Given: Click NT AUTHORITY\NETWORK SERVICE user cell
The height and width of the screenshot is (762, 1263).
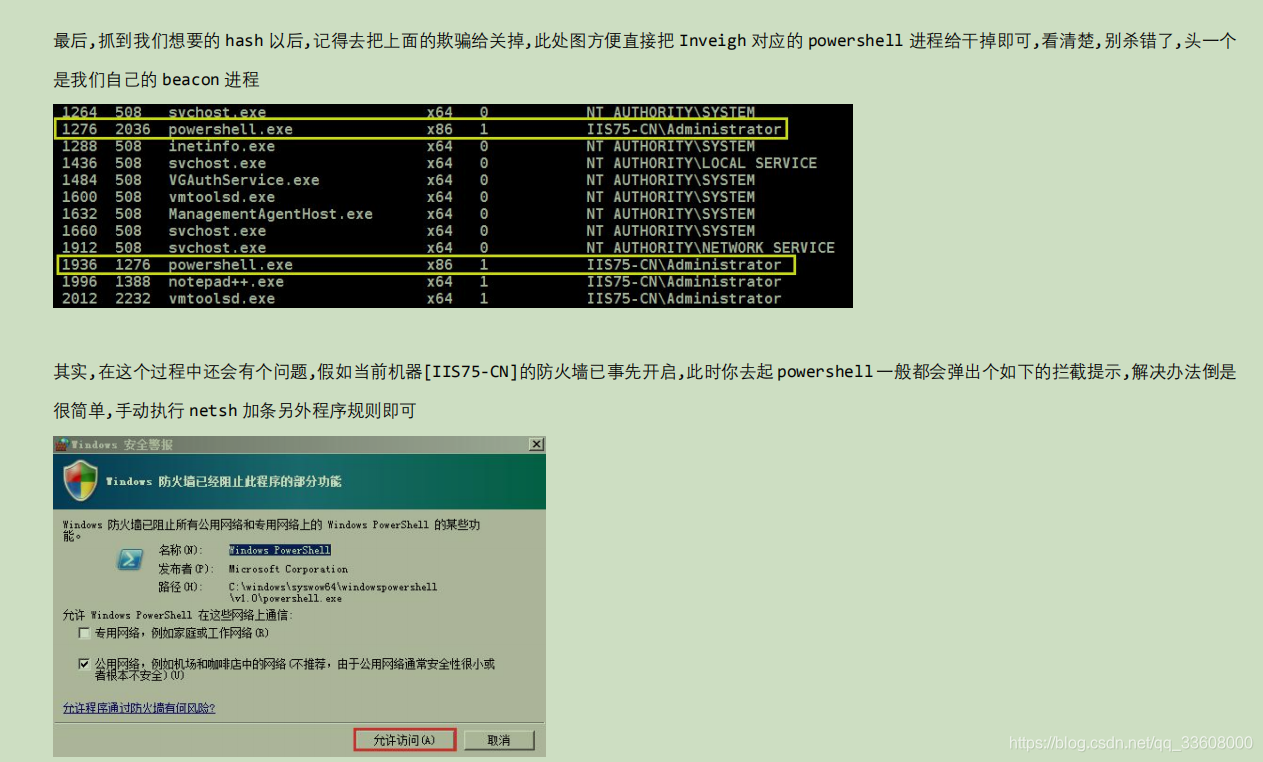Looking at the screenshot, I should click(710, 248).
